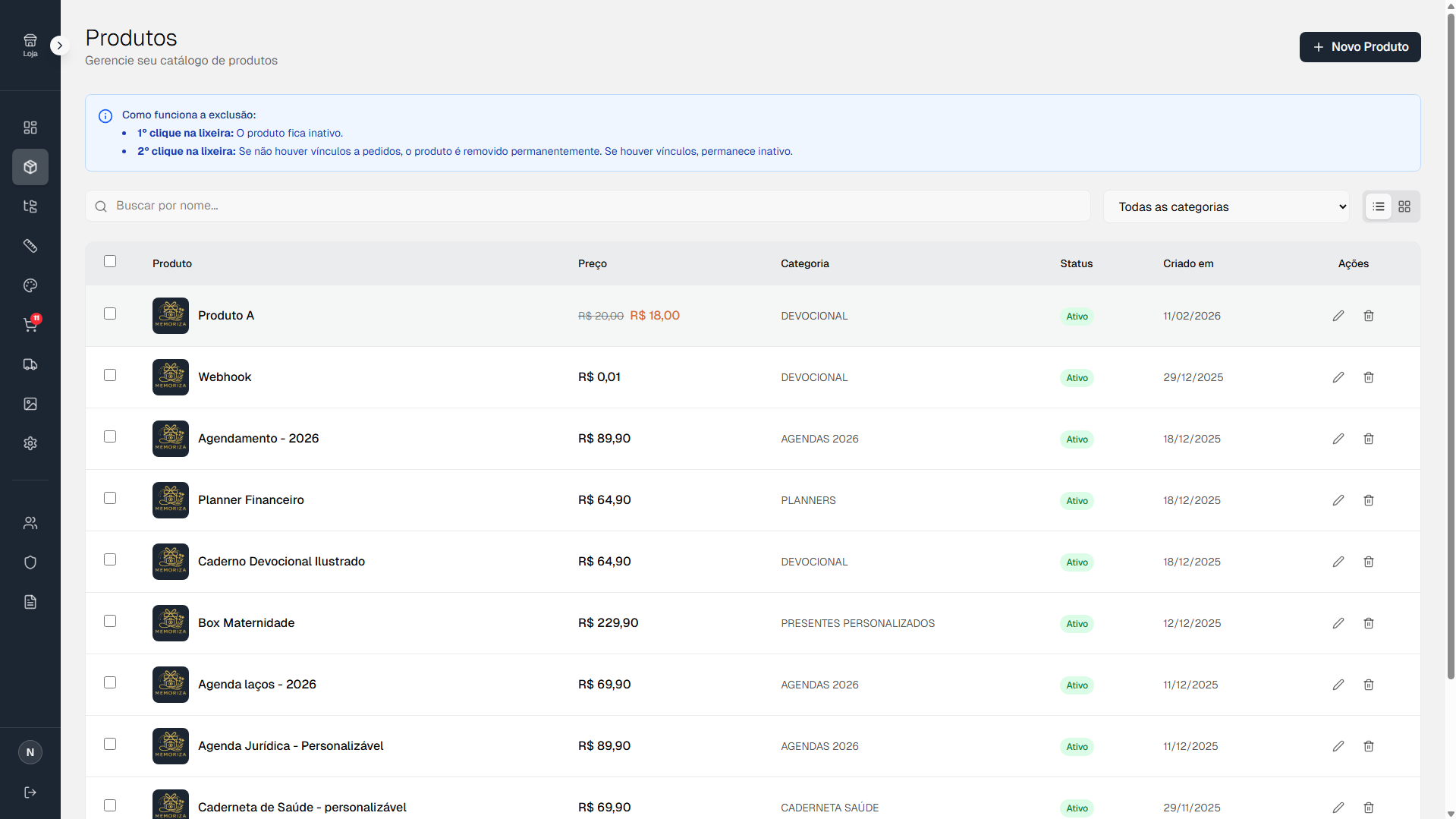The image size is (1456, 819).
Task: Click the PLANNERS category cell
Action: 809,500
